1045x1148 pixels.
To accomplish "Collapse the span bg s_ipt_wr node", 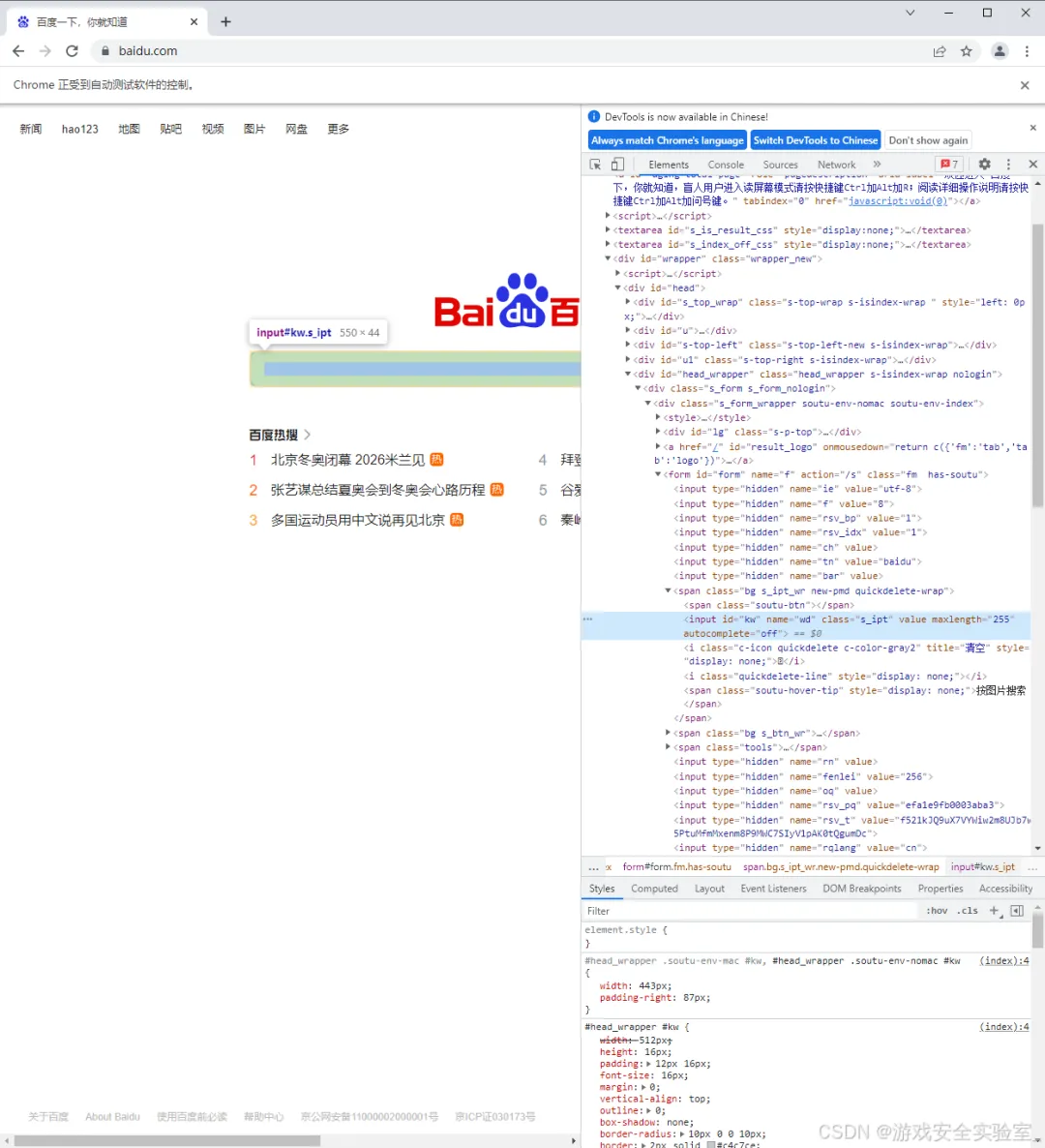I will (x=669, y=590).
